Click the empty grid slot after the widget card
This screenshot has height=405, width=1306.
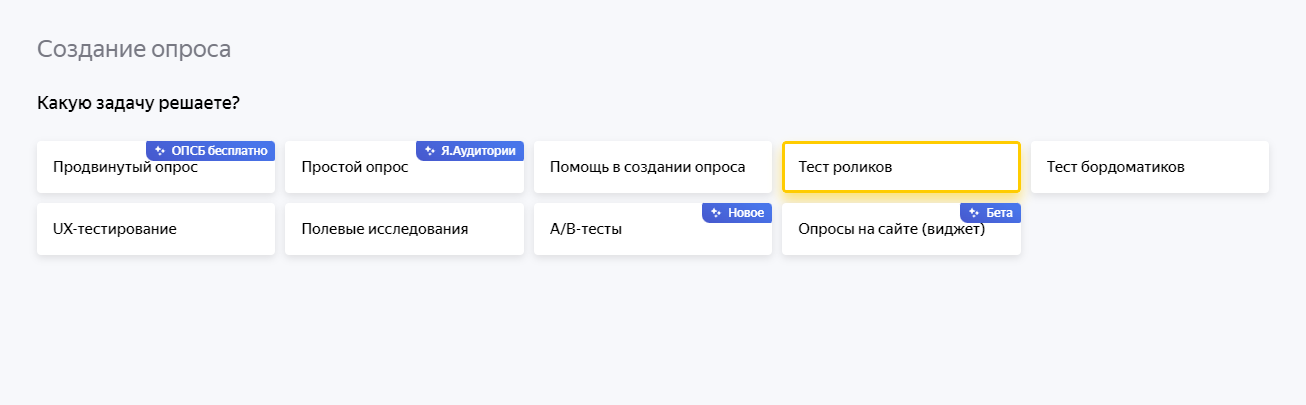[1149, 229]
